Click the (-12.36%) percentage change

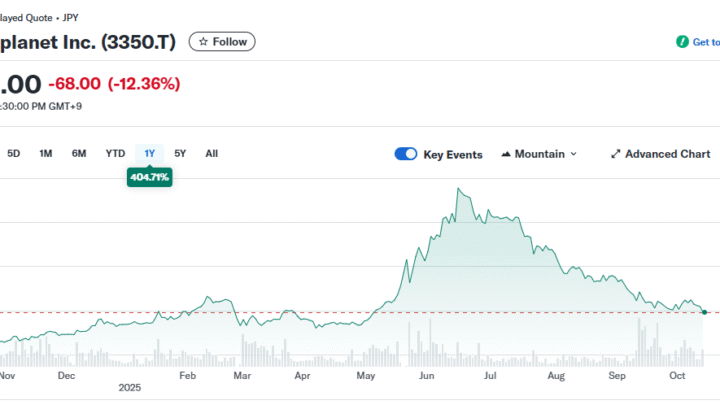[144, 84]
